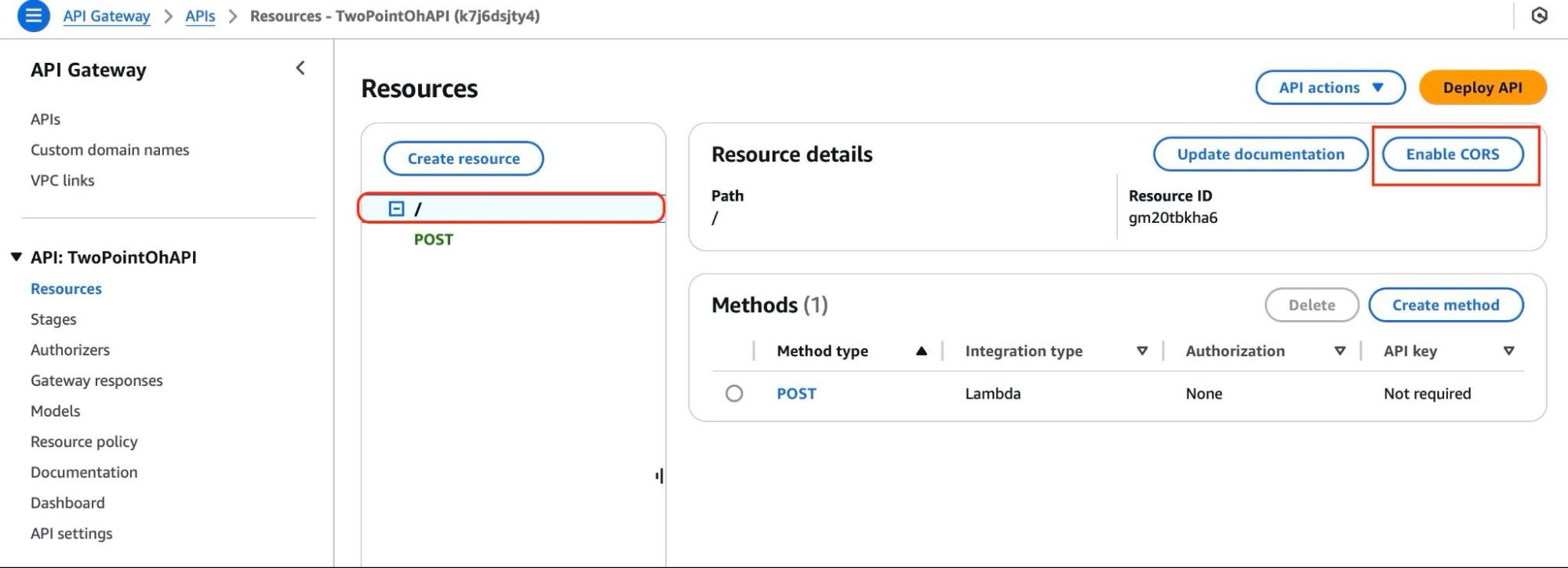Image resolution: width=1568 pixels, height=568 pixels.
Task: Go to API Gateway breadcrumb link
Action: click(107, 16)
